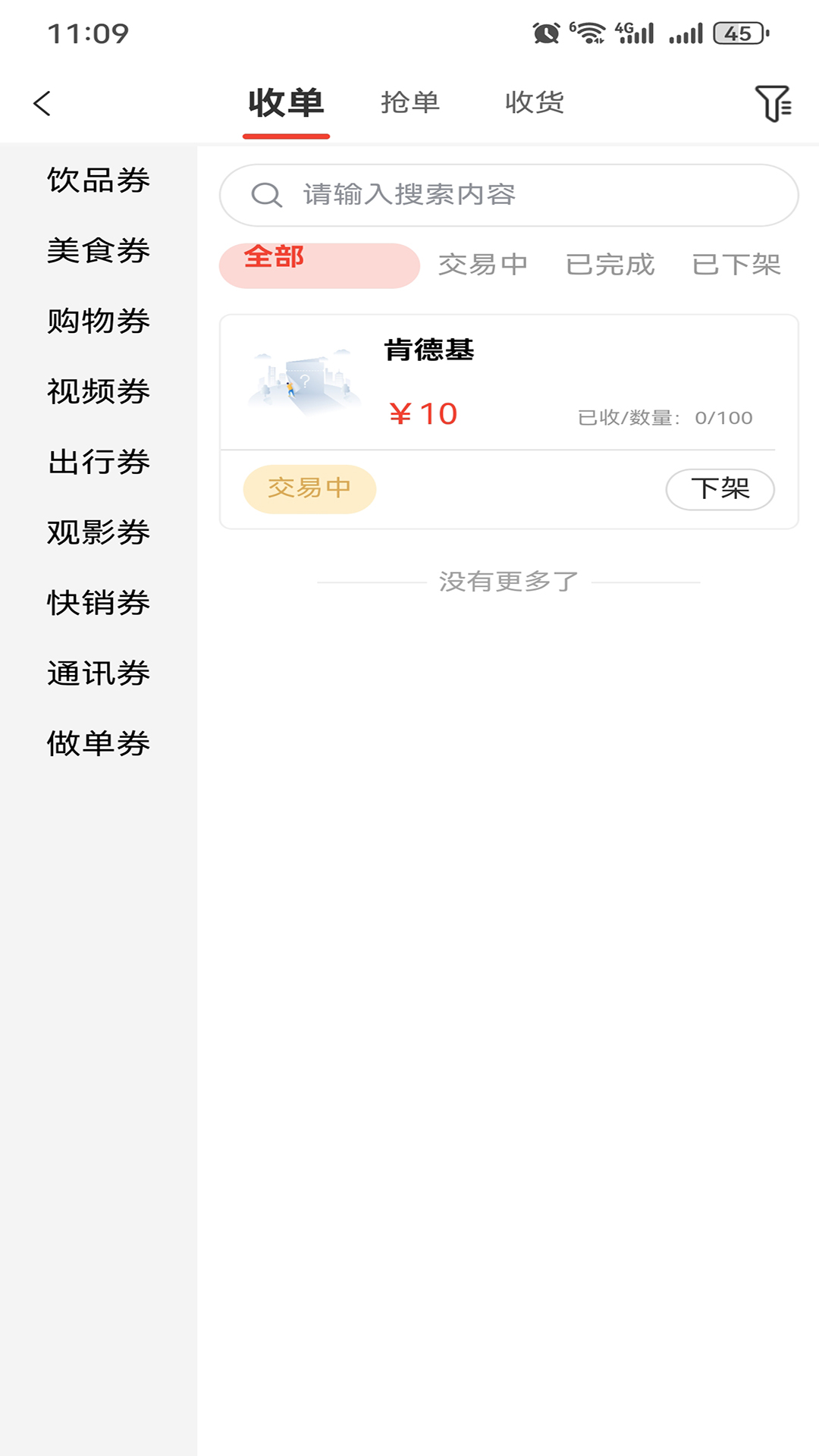This screenshot has height=1456, width=819.
Task: Choose 观影券 category in sidebar
Action: (x=99, y=532)
